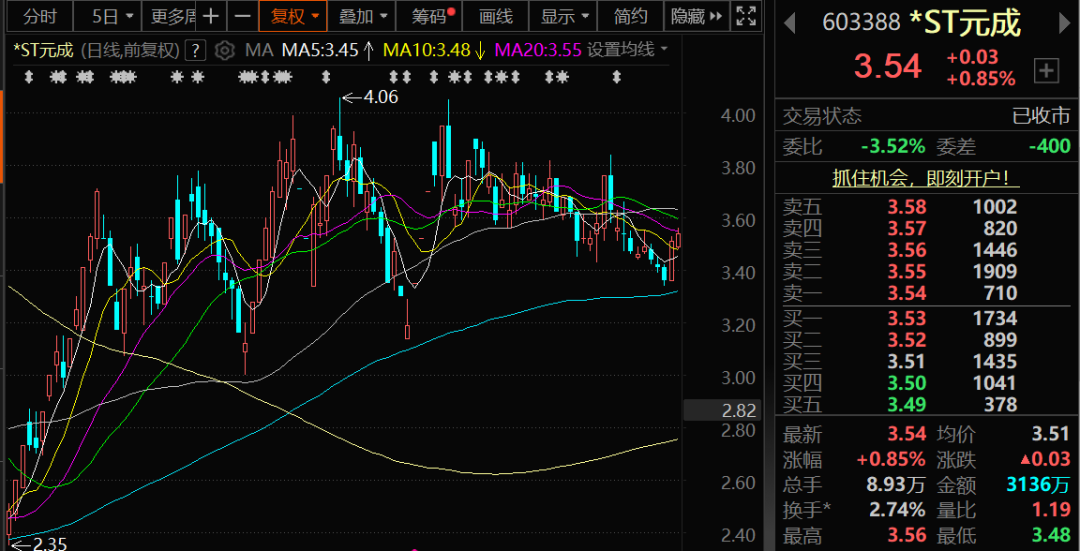The height and width of the screenshot is (551, 1080).
Task: Go to next stock with right arrow
Action: pyautogui.click(x=1058, y=23)
